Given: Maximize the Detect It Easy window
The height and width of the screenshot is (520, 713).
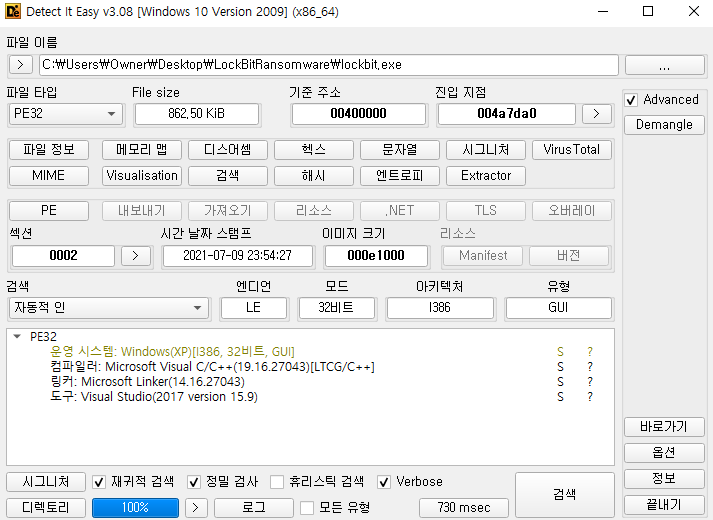Looking at the screenshot, I should click(648, 11).
